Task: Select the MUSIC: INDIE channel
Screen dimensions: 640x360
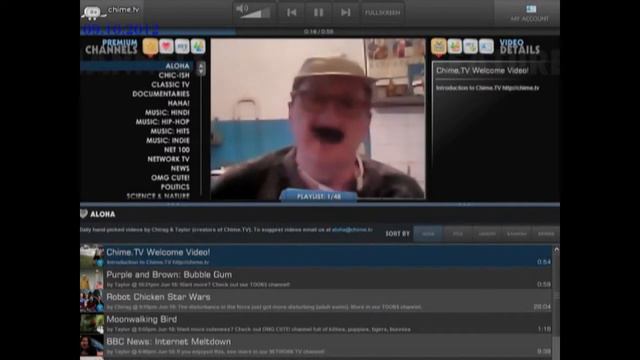Action: [168, 140]
